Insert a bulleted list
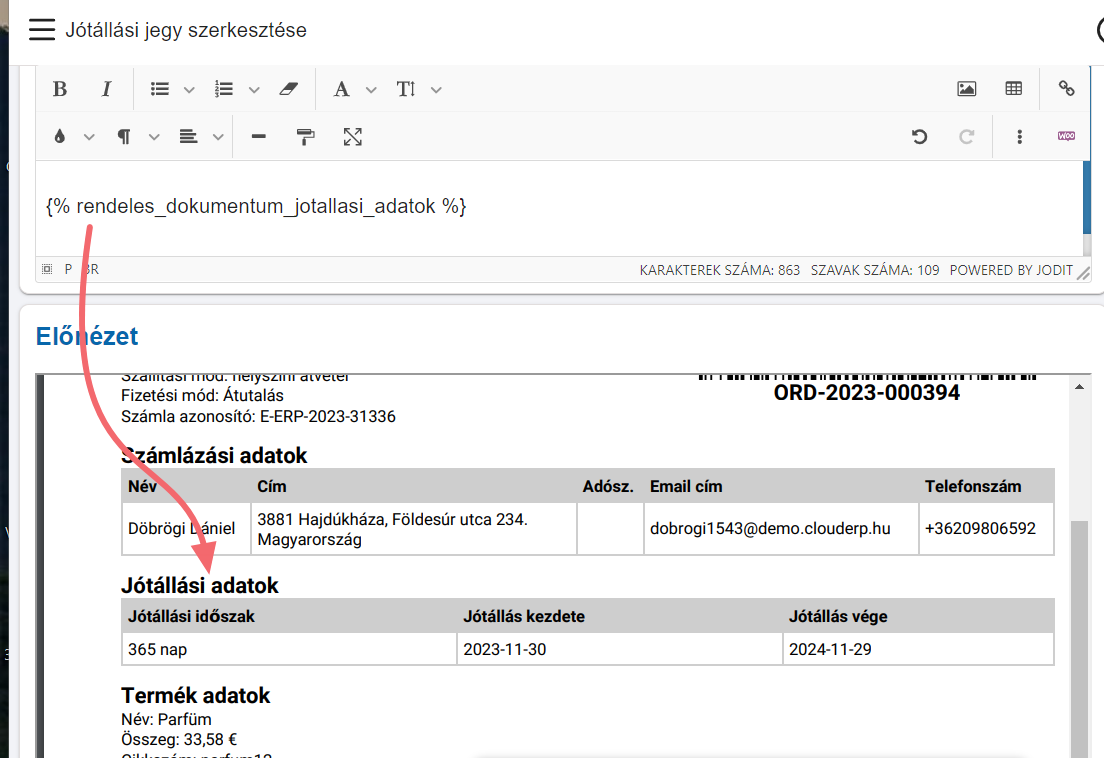 click(x=160, y=89)
